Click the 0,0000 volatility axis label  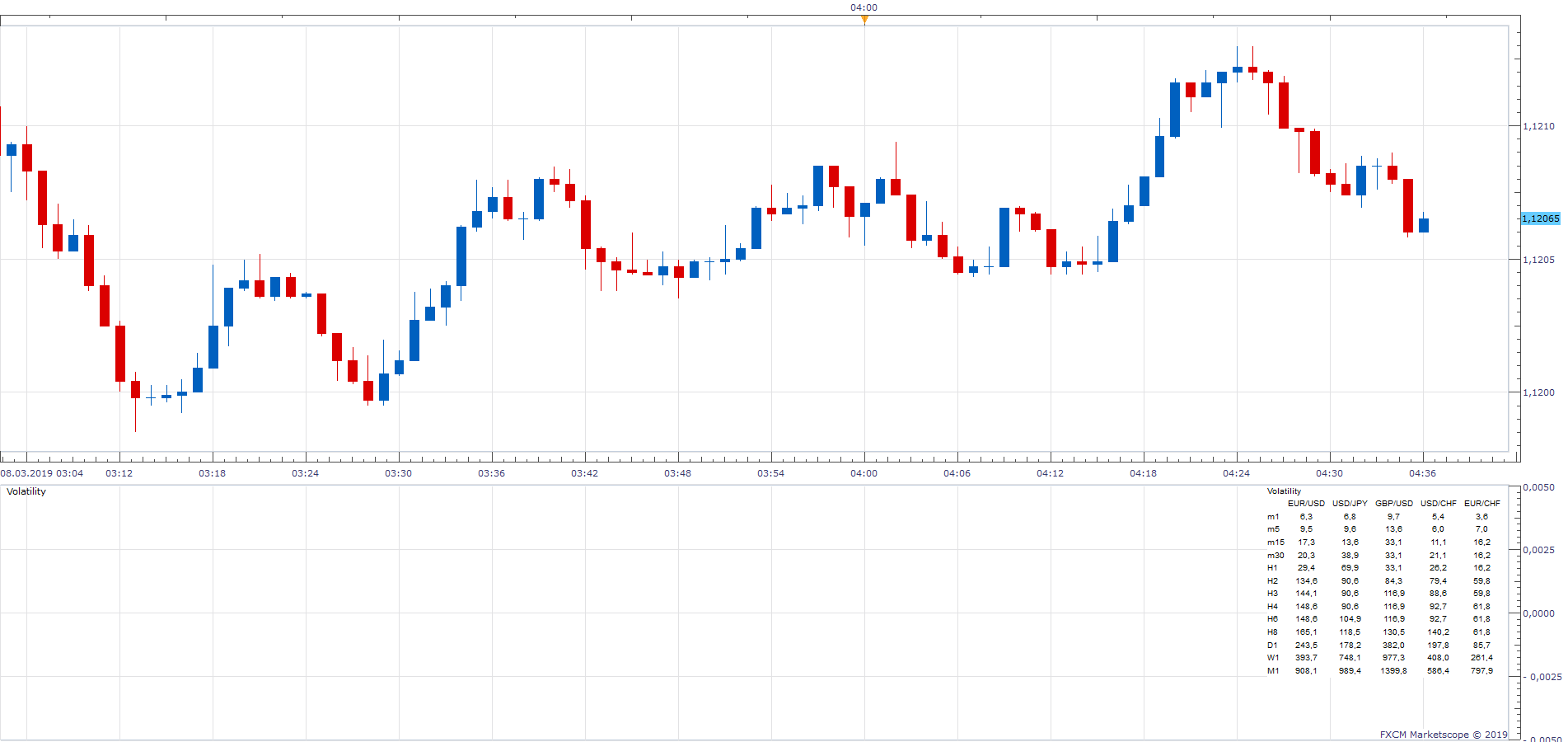coord(1539,613)
